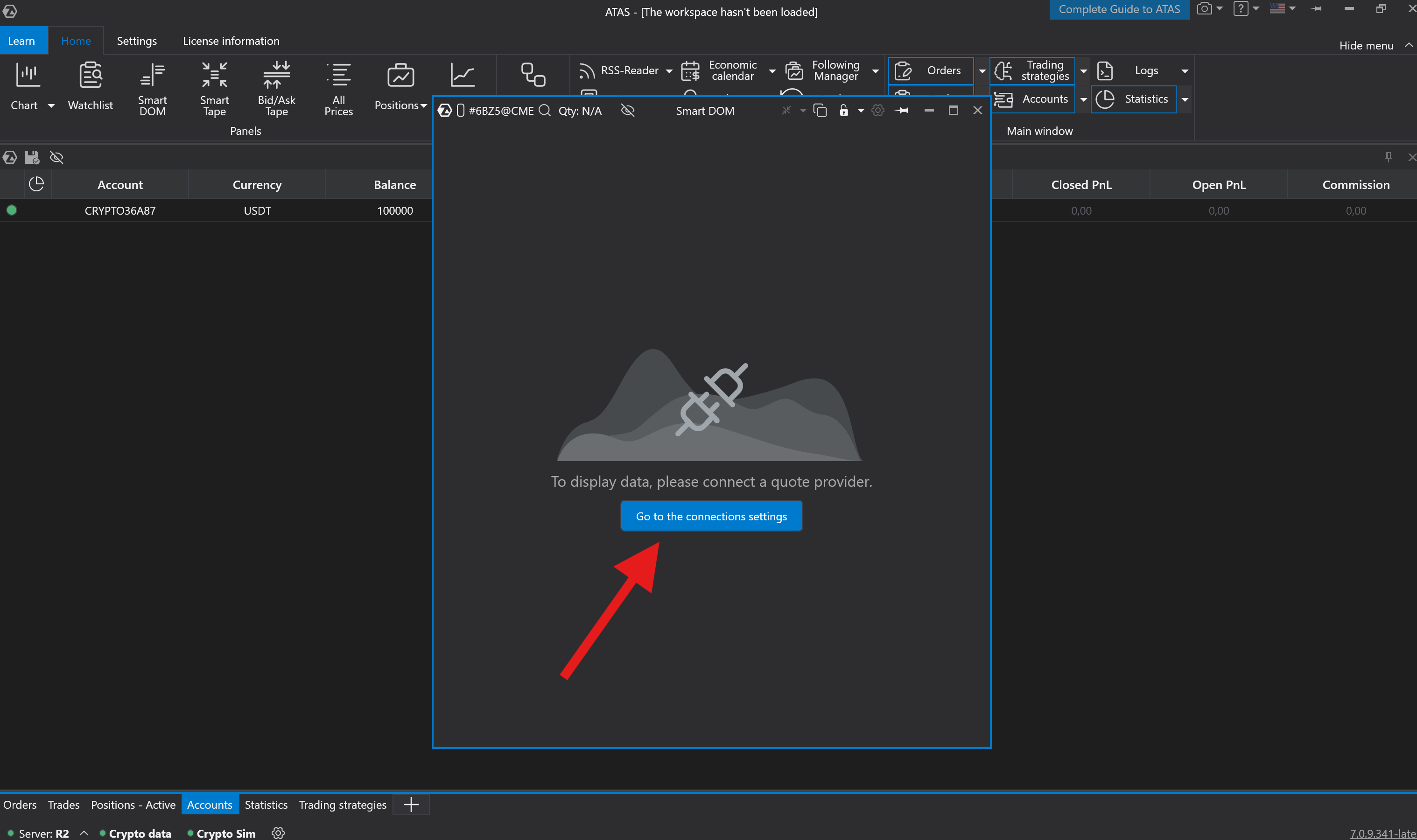Expand the Chart dropdown arrow
This screenshot has height=840, width=1417.
pyautogui.click(x=51, y=106)
